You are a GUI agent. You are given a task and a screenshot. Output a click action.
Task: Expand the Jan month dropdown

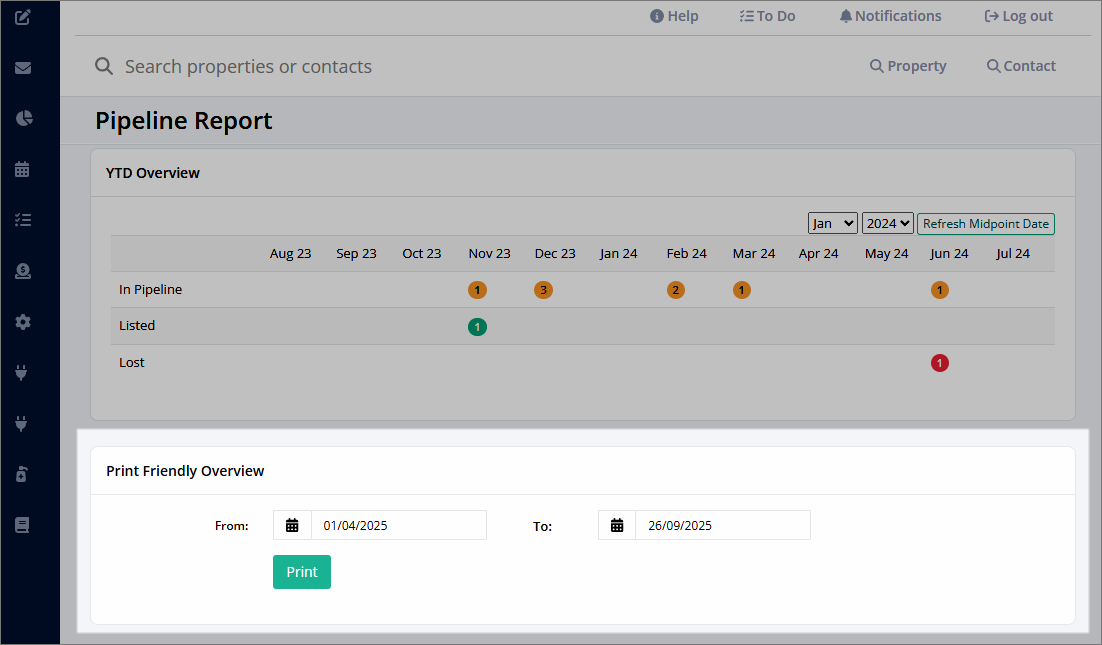point(833,223)
